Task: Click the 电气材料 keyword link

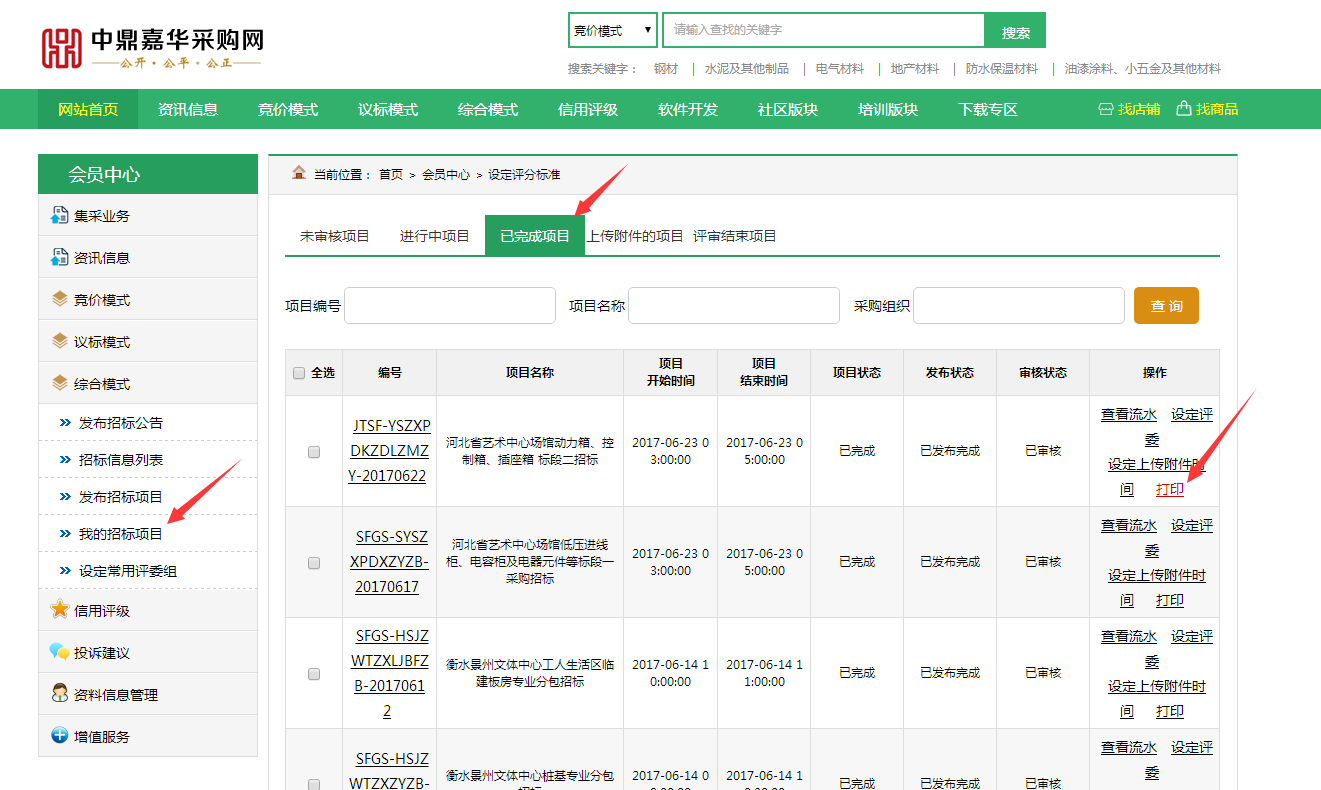Action: click(x=840, y=69)
